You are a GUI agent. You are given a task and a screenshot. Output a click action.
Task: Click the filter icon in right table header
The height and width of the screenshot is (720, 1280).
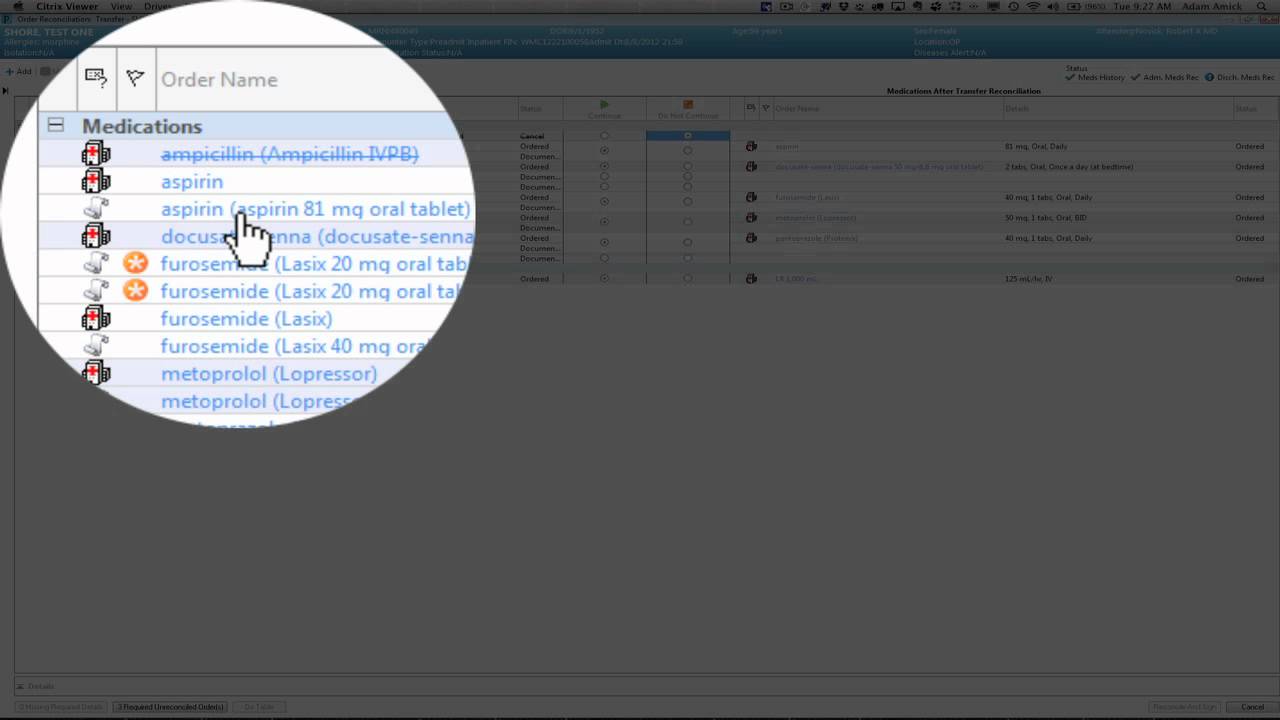tap(766, 108)
